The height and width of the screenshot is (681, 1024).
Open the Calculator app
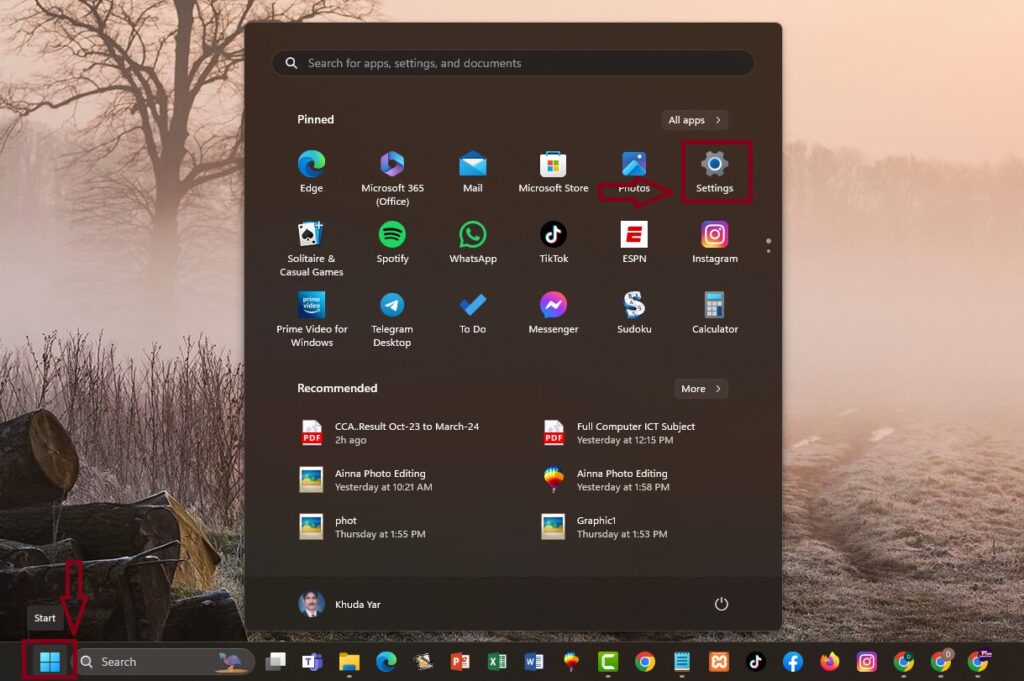pos(714,313)
